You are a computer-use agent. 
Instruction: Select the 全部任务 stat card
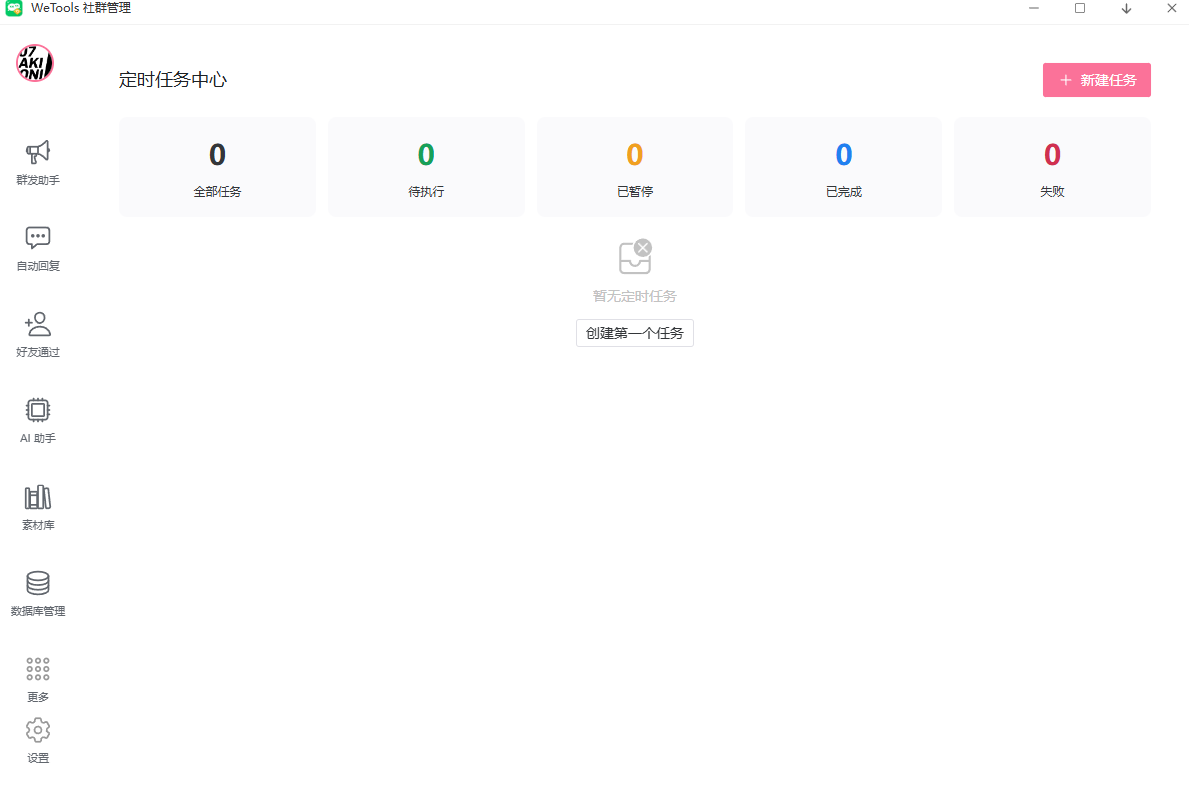coord(217,167)
